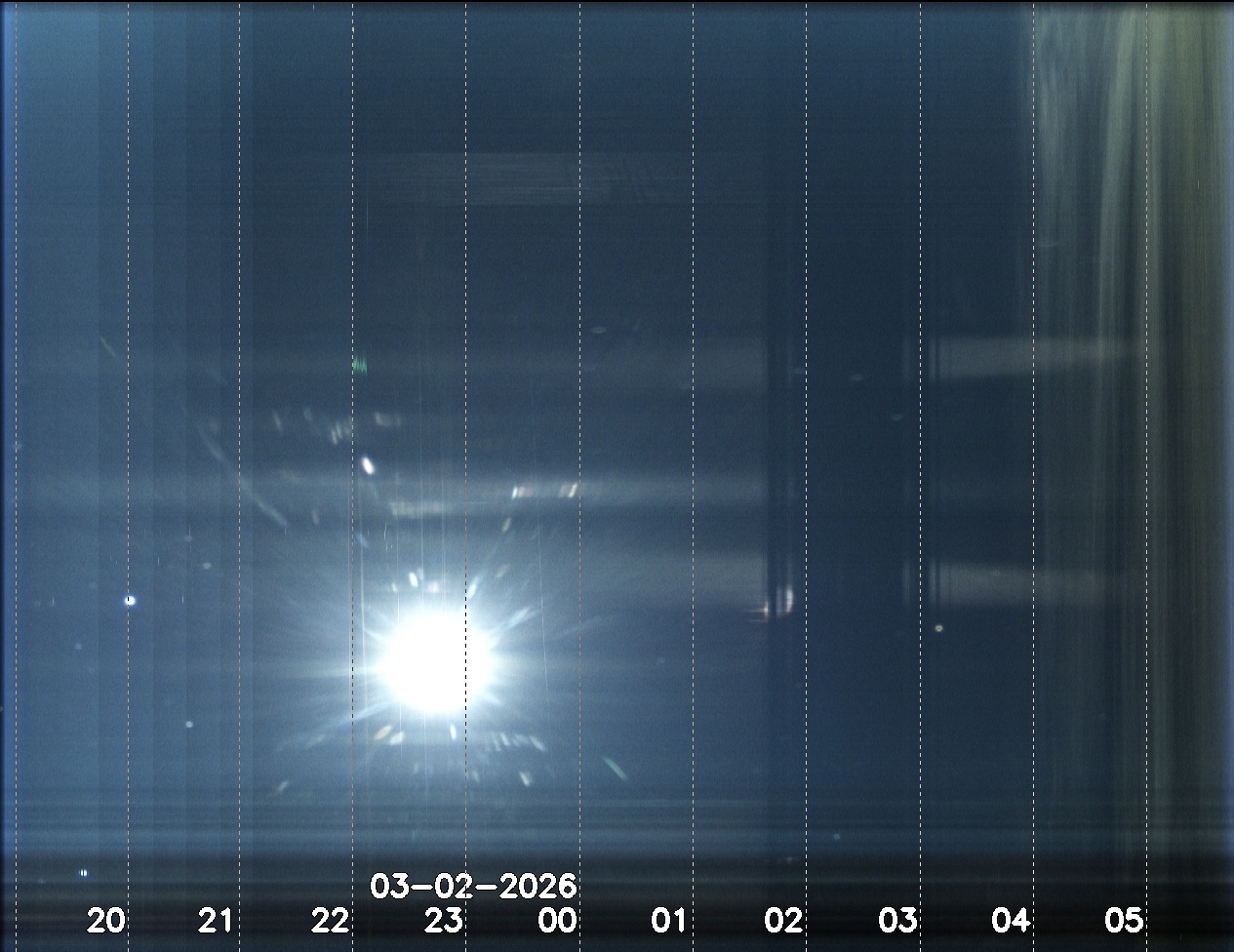Select the 03 hour label
1234x952 pixels.
tap(897, 920)
